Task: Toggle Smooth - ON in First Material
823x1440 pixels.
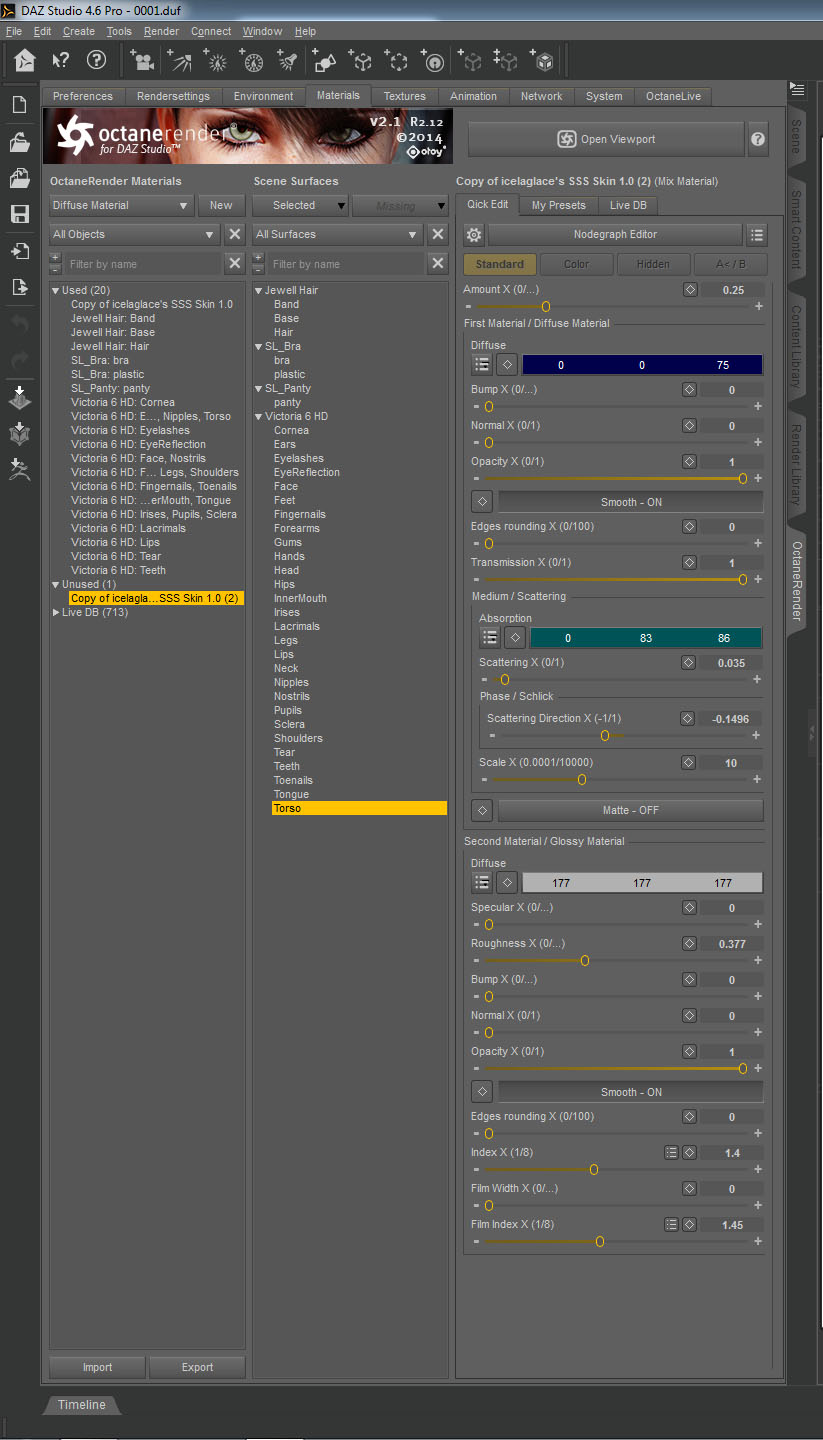Action: [631, 502]
